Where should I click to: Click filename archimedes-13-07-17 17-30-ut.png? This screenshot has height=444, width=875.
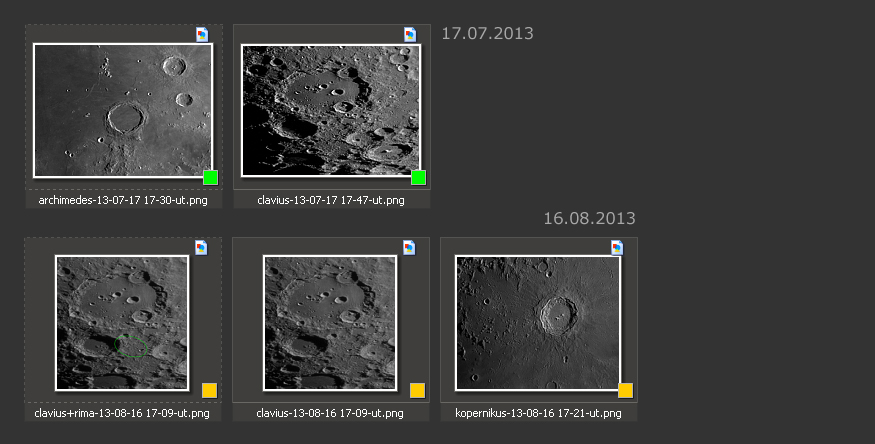[x=123, y=200]
